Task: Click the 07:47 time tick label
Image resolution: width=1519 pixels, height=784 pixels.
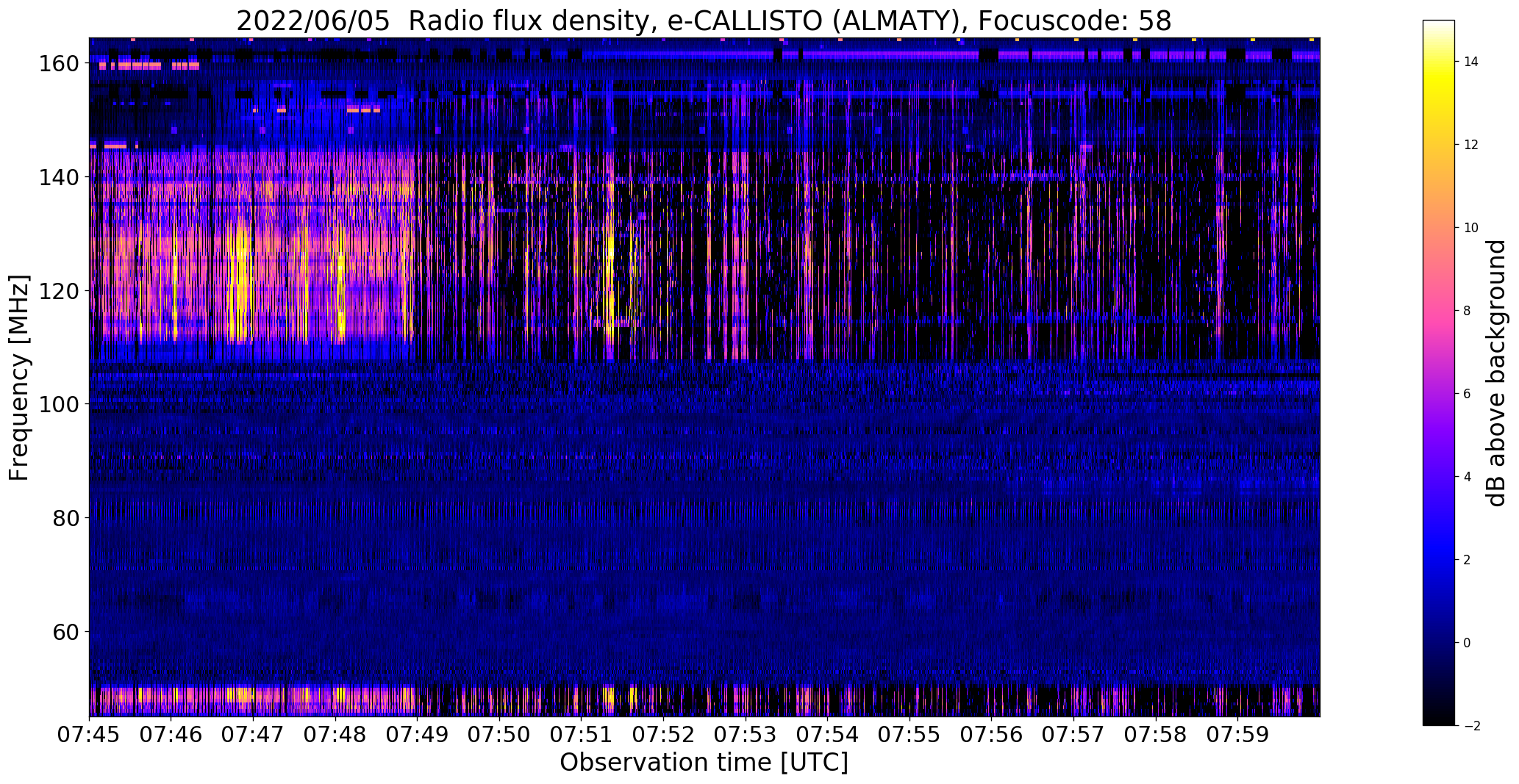Action: click(x=254, y=734)
